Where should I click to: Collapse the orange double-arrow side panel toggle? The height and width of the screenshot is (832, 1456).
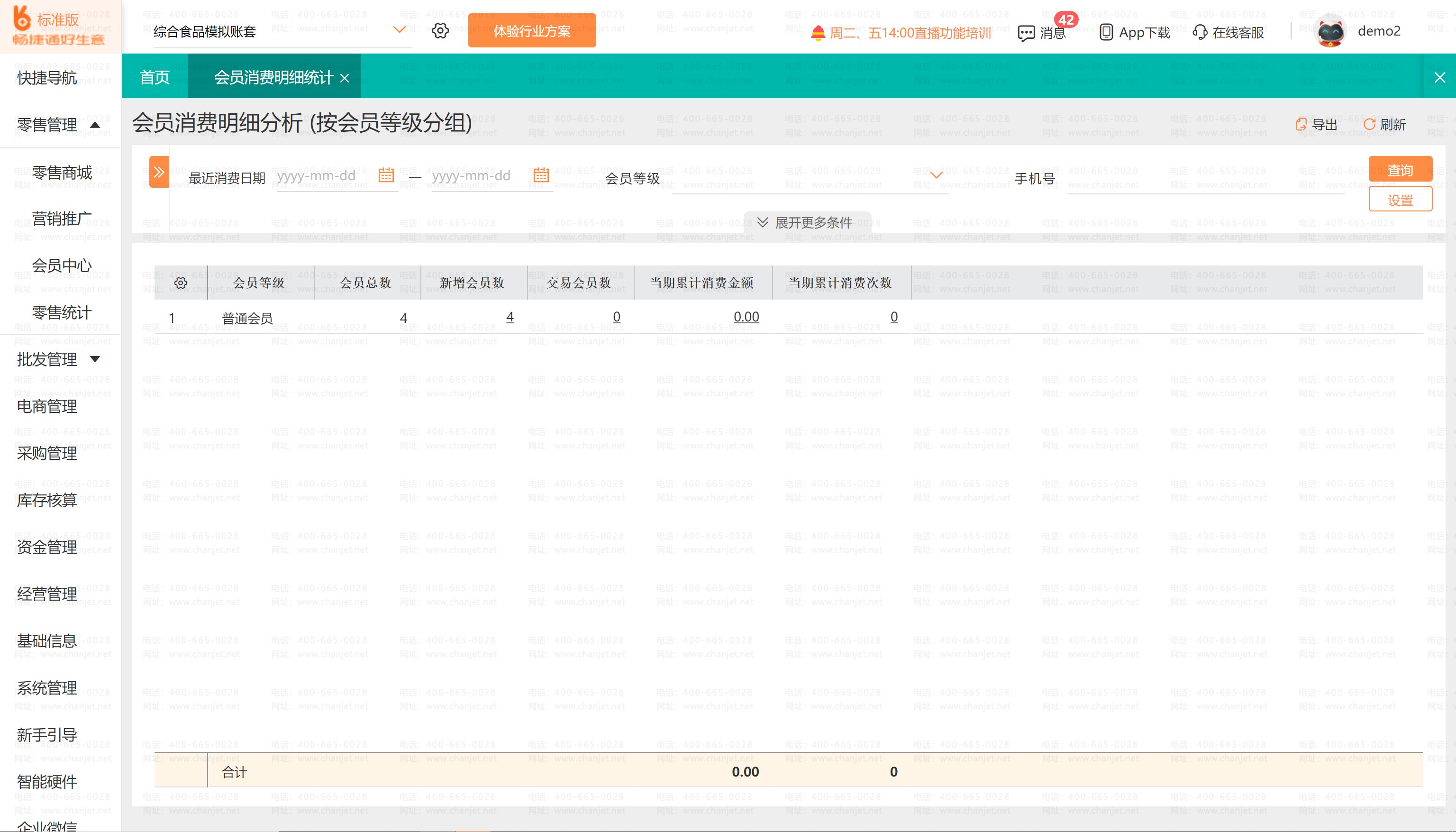(x=159, y=172)
